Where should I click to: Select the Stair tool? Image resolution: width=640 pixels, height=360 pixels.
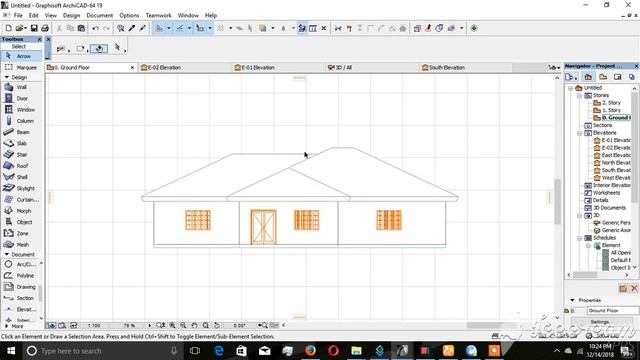pos(21,155)
